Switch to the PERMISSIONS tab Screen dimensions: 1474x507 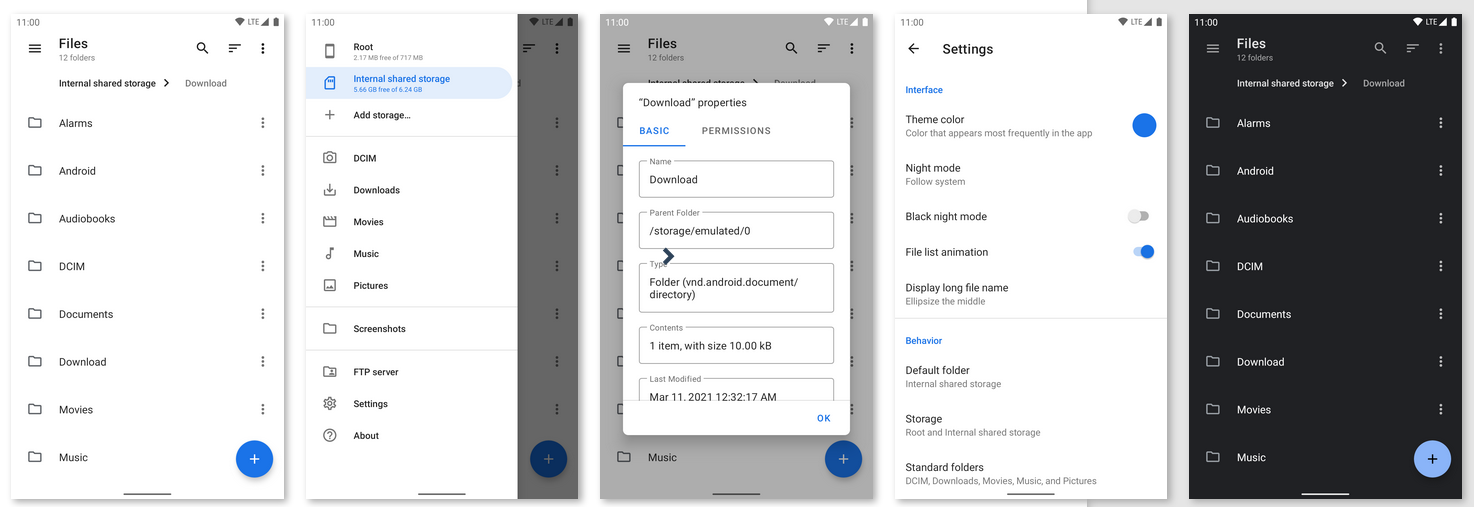point(736,131)
